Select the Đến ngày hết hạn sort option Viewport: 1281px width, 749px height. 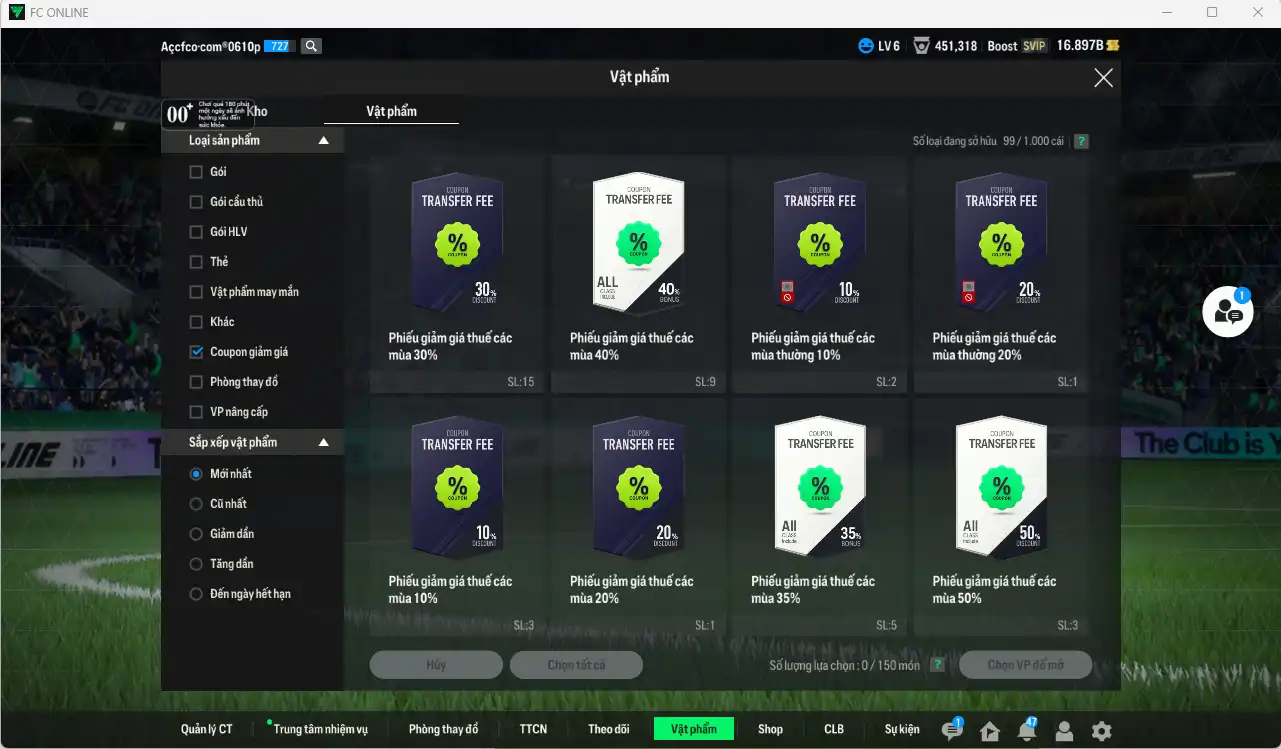click(x=196, y=594)
